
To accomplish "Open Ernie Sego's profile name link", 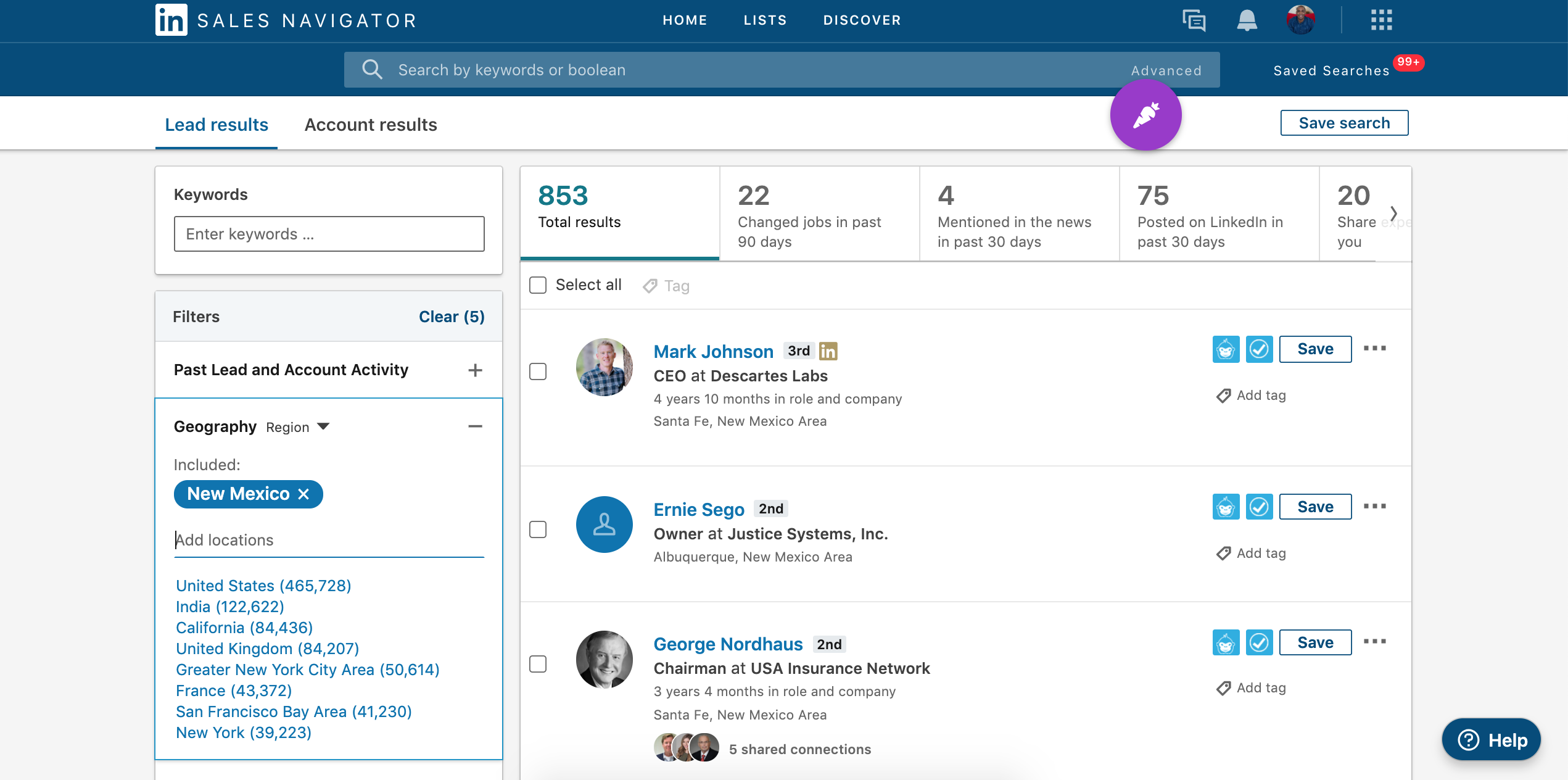I will click(699, 510).
